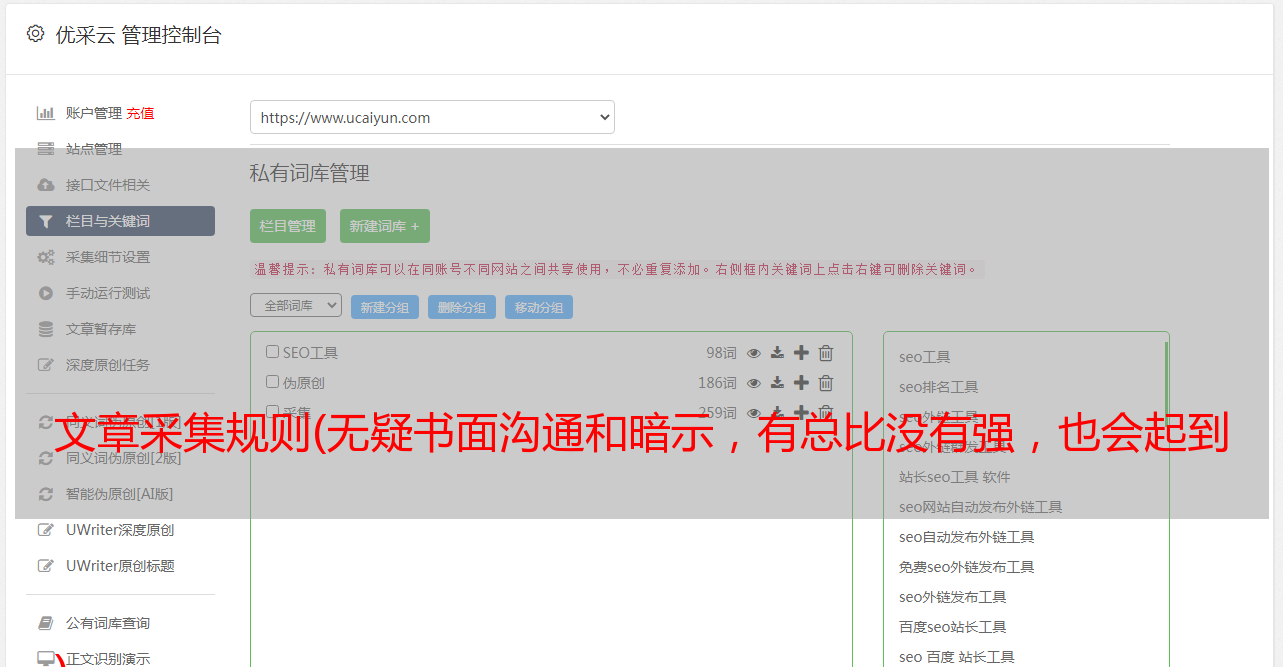Select keyword "百度seo站长工具"
Image resolution: width=1283 pixels, height=667 pixels.
click(953, 627)
